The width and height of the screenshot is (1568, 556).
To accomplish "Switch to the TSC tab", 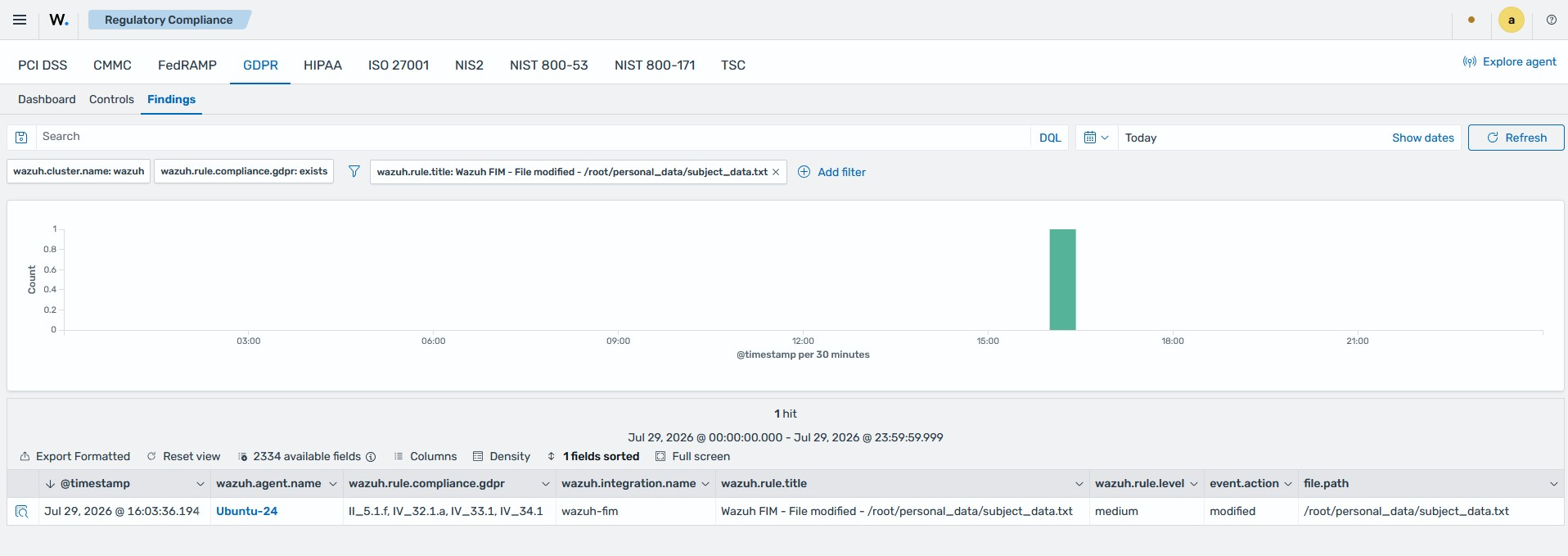I will tap(733, 65).
